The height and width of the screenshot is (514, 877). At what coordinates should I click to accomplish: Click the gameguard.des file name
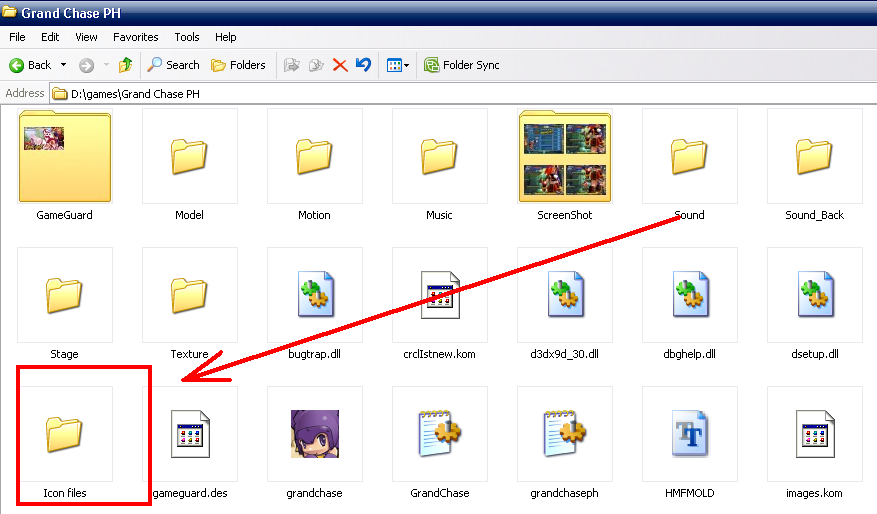pyautogui.click(x=190, y=493)
